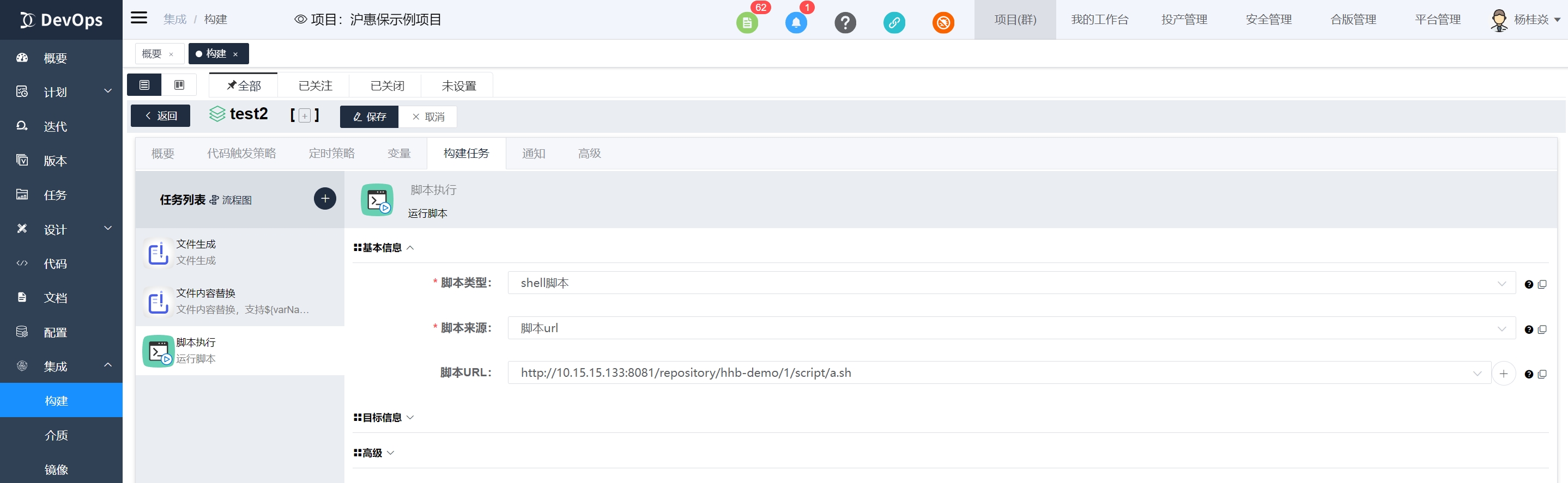Open 项目(群) in the top navigation
This screenshot has width=1568, height=483.
(x=1015, y=20)
